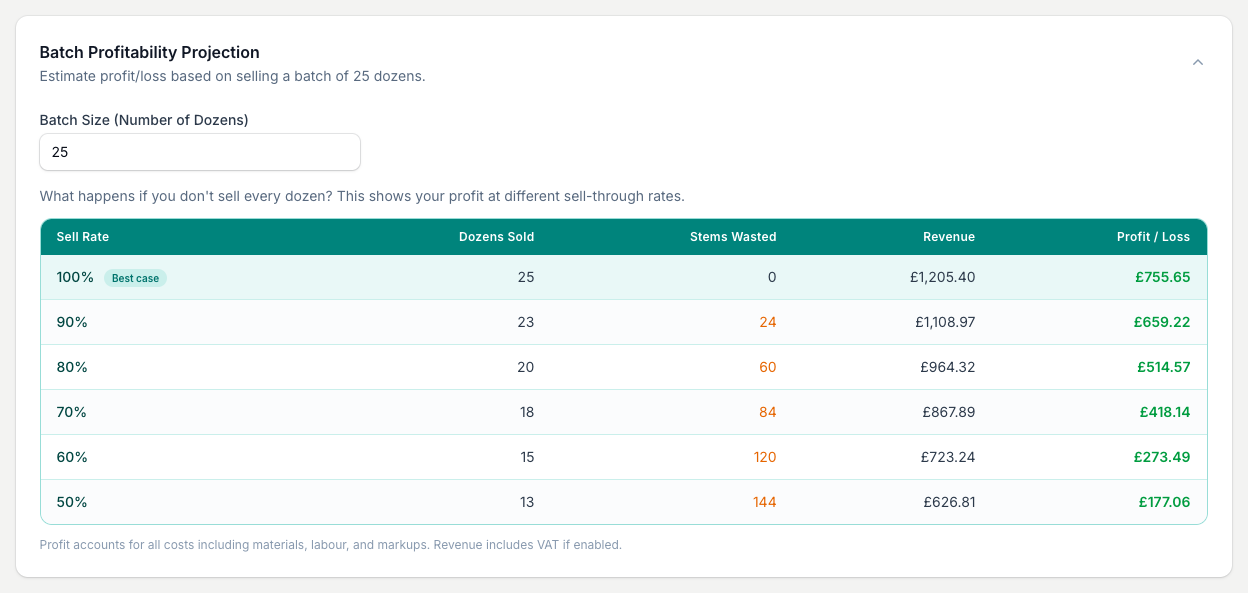This screenshot has height=593, width=1248.
Task: Click profit value £418.14
Action: pos(1165,412)
